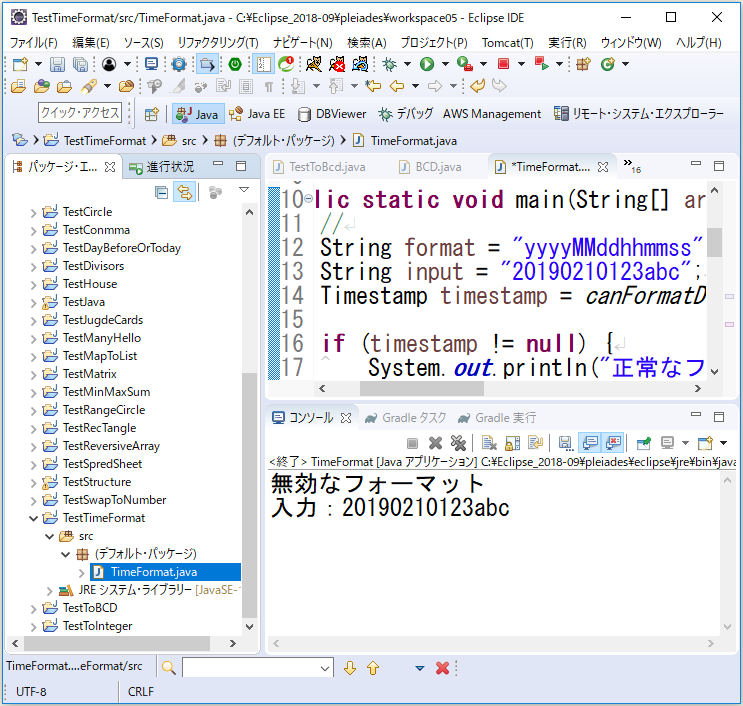The width and height of the screenshot is (743, 706).
Task: Click Collapse All in Package Explorer
Action: pyautogui.click(x=161, y=192)
